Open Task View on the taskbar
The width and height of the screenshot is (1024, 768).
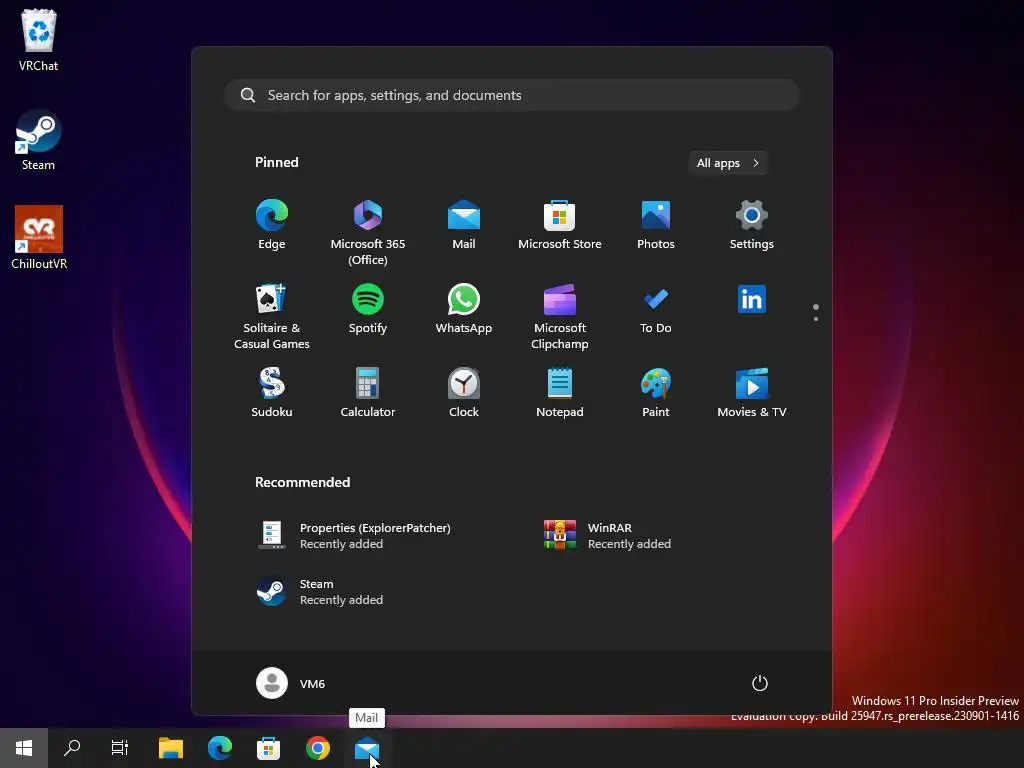click(x=120, y=748)
